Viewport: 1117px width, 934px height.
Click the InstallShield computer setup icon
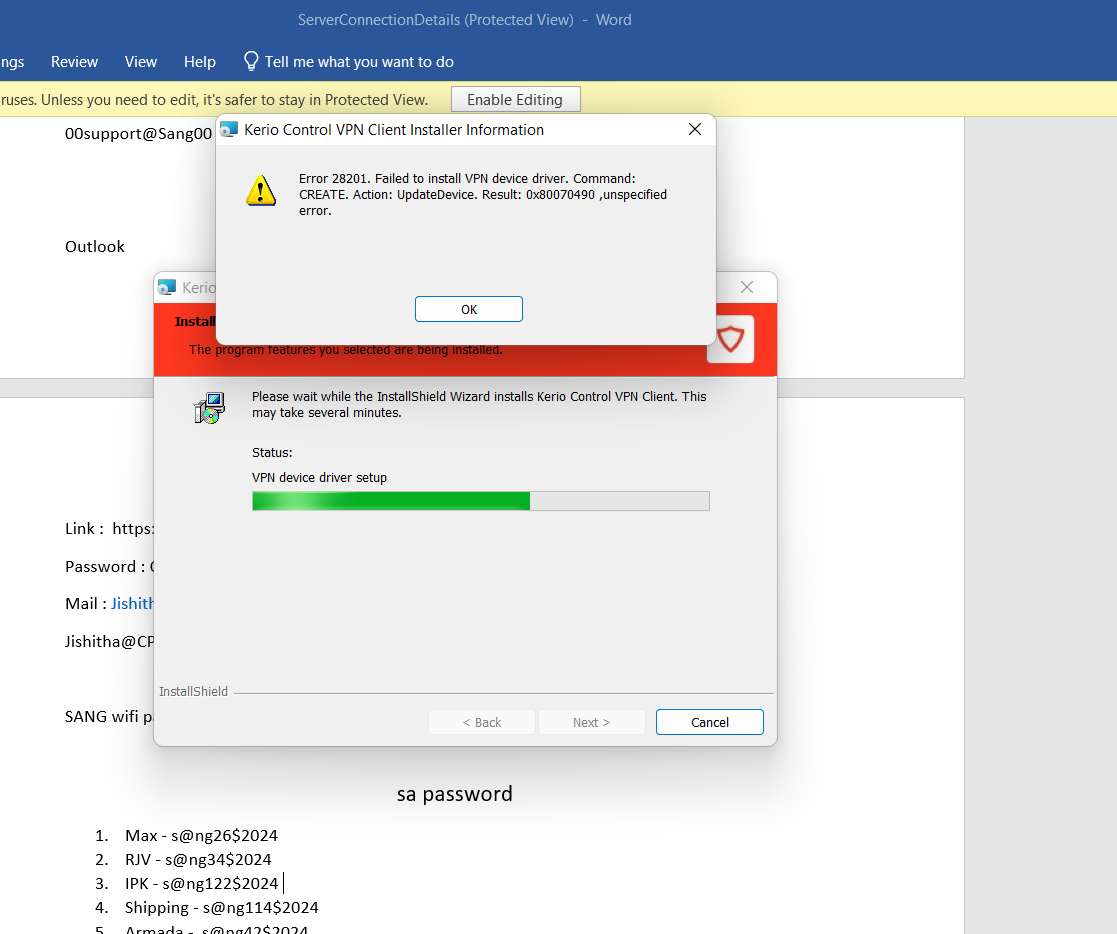coord(209,408)
